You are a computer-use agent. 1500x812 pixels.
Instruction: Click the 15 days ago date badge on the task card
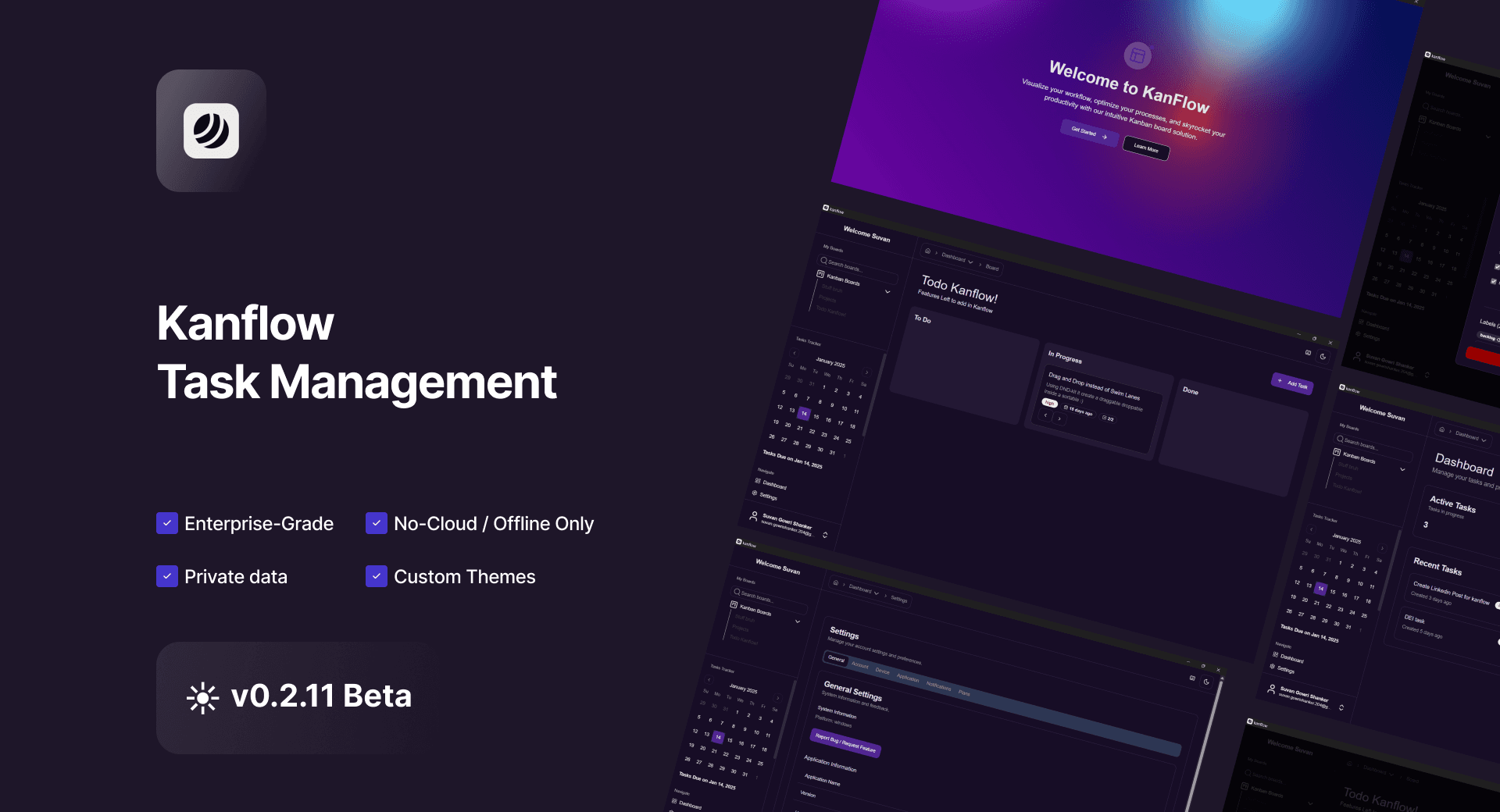click(x=1078, y=410)
